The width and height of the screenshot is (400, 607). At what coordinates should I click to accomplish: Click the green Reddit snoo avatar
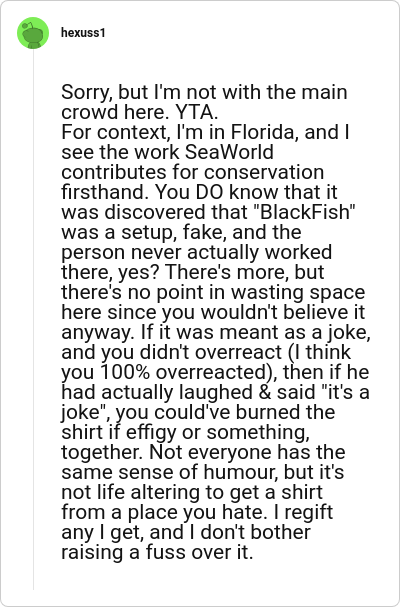tap(33, 33)
